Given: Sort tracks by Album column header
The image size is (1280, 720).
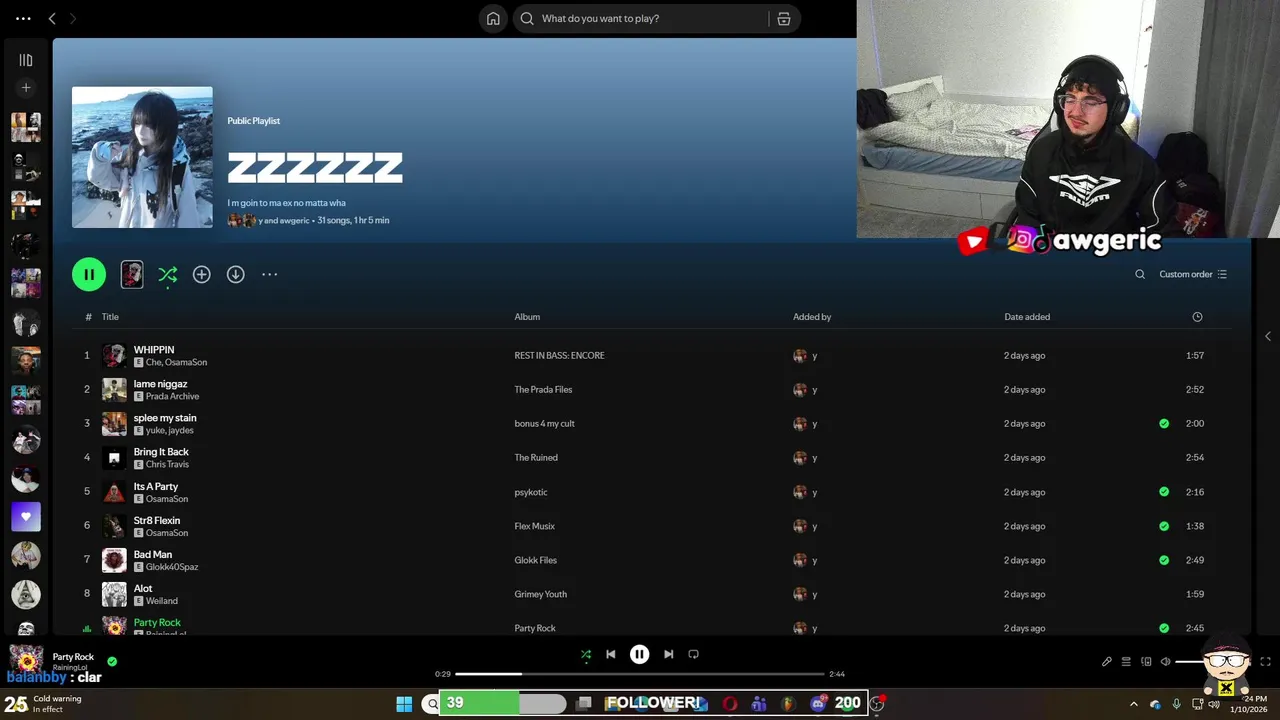Looking at the screenshot, I should (x=527, y=317).
